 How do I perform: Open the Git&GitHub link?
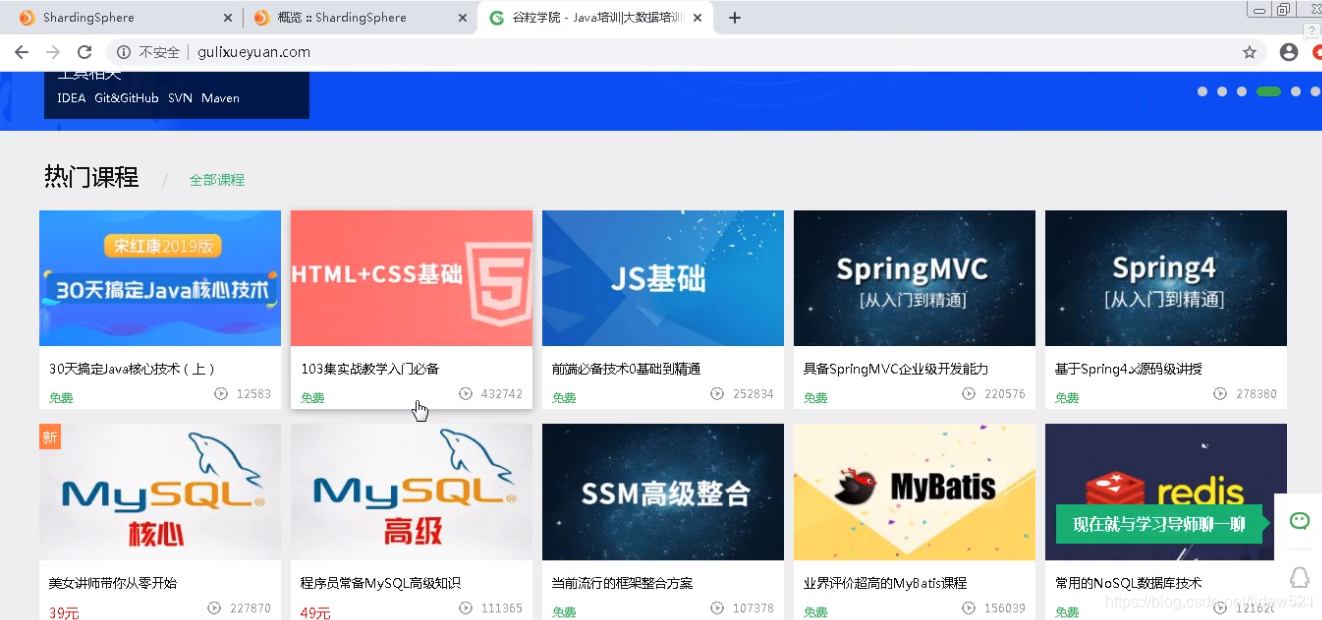[x=126, y=98]
